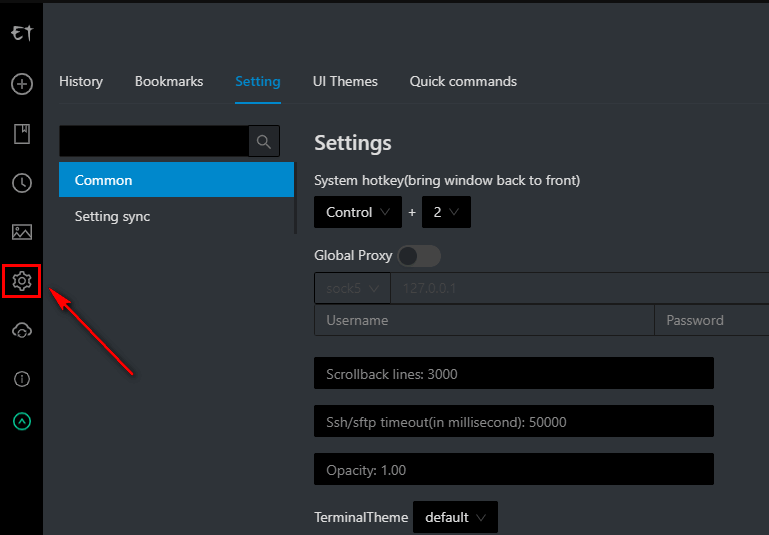The height and width of the screenshot is (535, 769).
Task: Add a new session with plus icon
Action: click(x=21, y=84)
